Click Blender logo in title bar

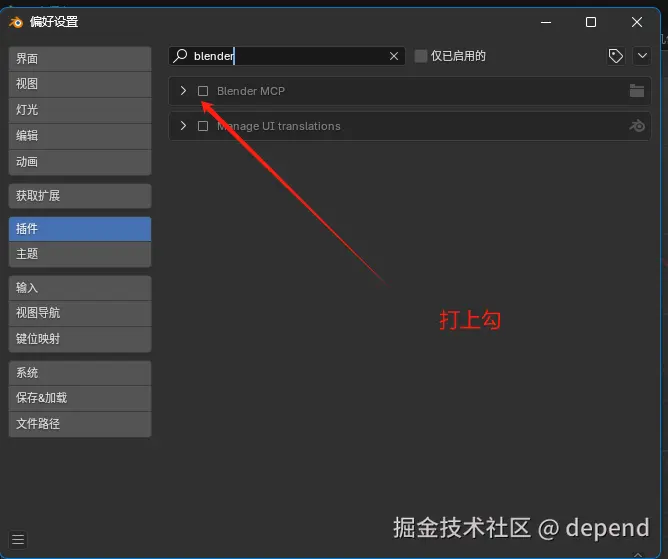coord(16,22)
